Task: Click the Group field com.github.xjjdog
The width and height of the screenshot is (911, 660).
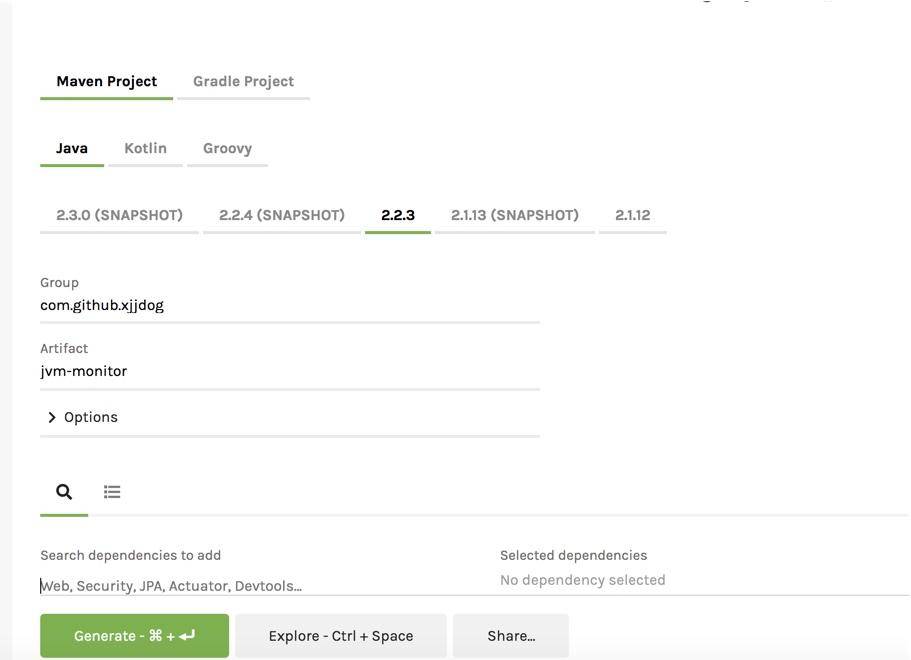Action: [289, 306]
